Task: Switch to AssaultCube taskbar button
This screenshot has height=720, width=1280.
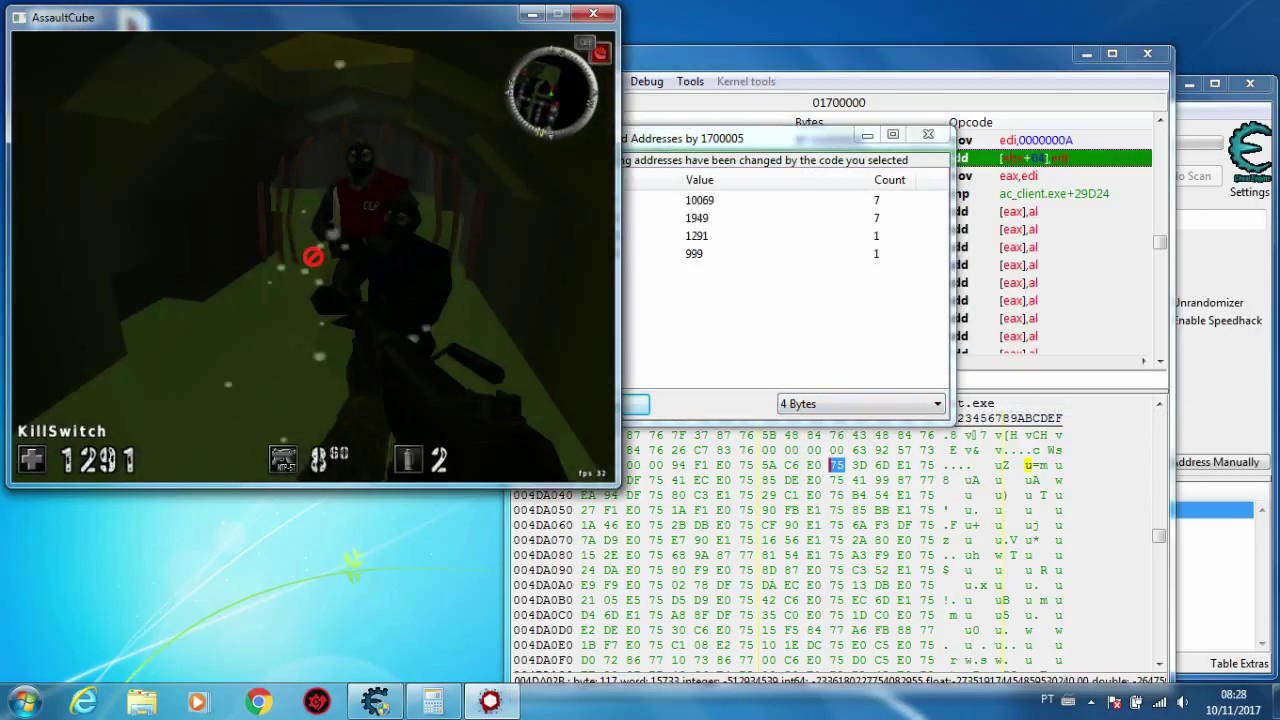Action: pyautogui.click(x=490, y=702)
